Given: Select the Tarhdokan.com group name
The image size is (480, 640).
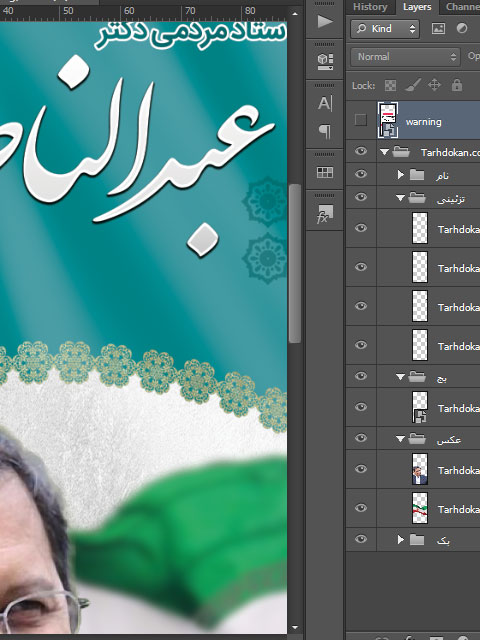Looking at the screenshot, I should pos(450,153).
